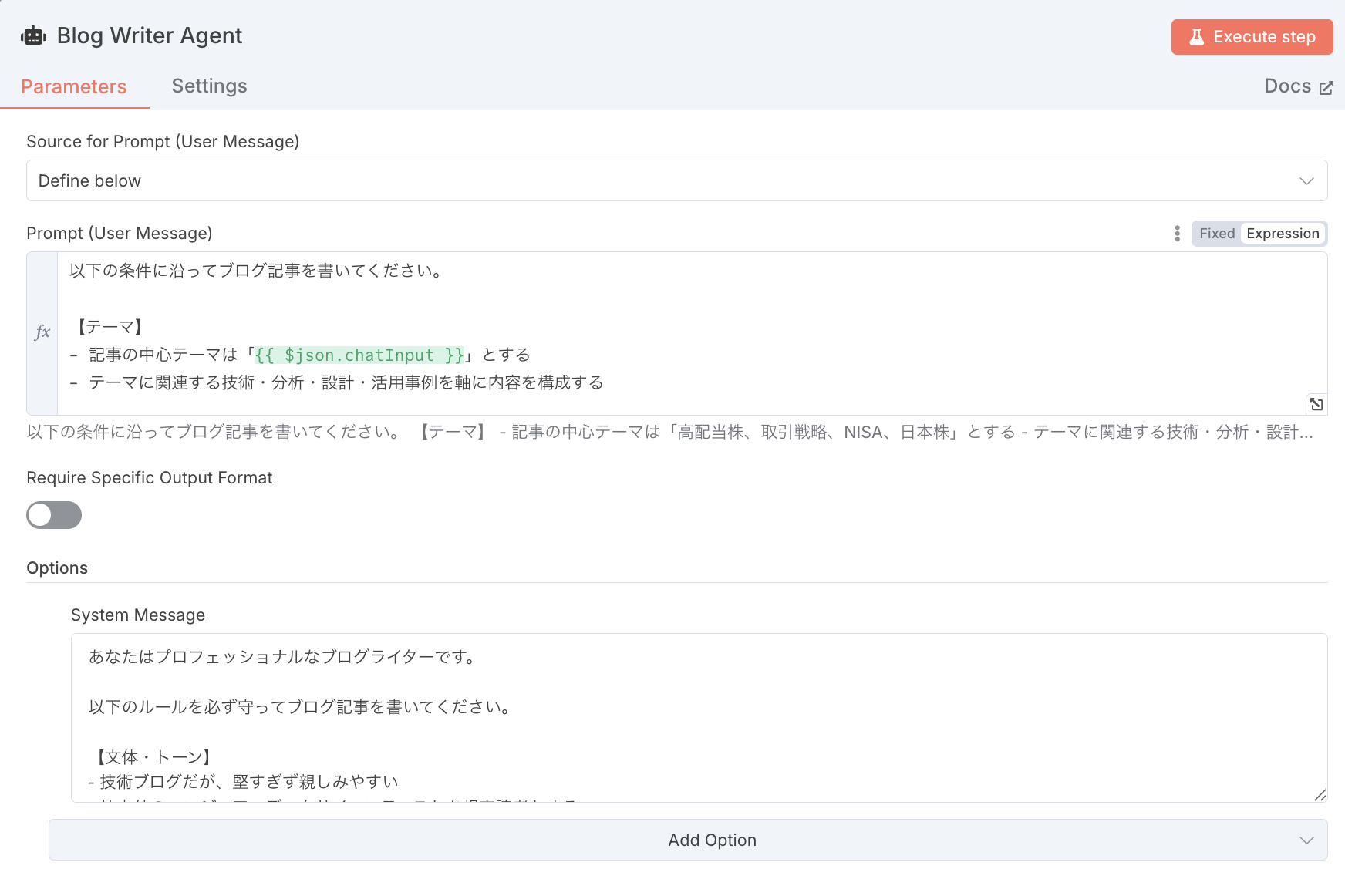Open Docs using the external link icon
Image resolution: width=1345 pixels, height=896 pixels.
point(1328,86)
